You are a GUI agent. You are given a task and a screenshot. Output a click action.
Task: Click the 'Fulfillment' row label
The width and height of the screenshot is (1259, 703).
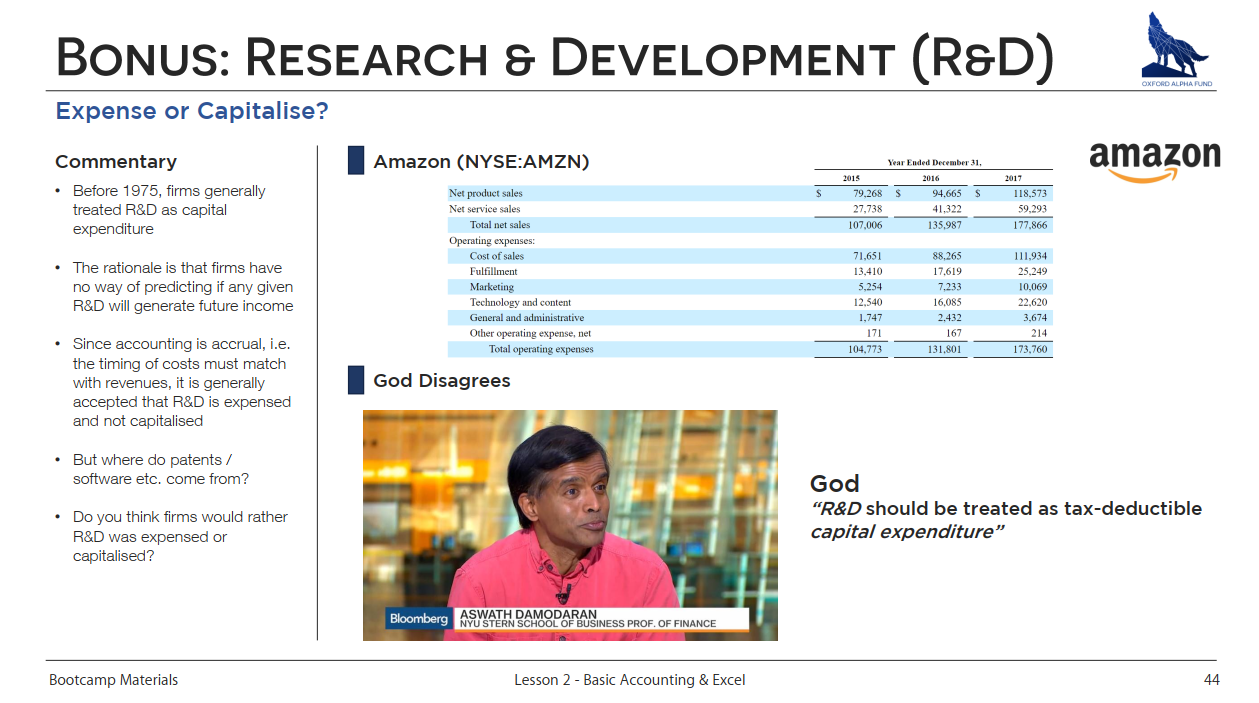point(494,271)
